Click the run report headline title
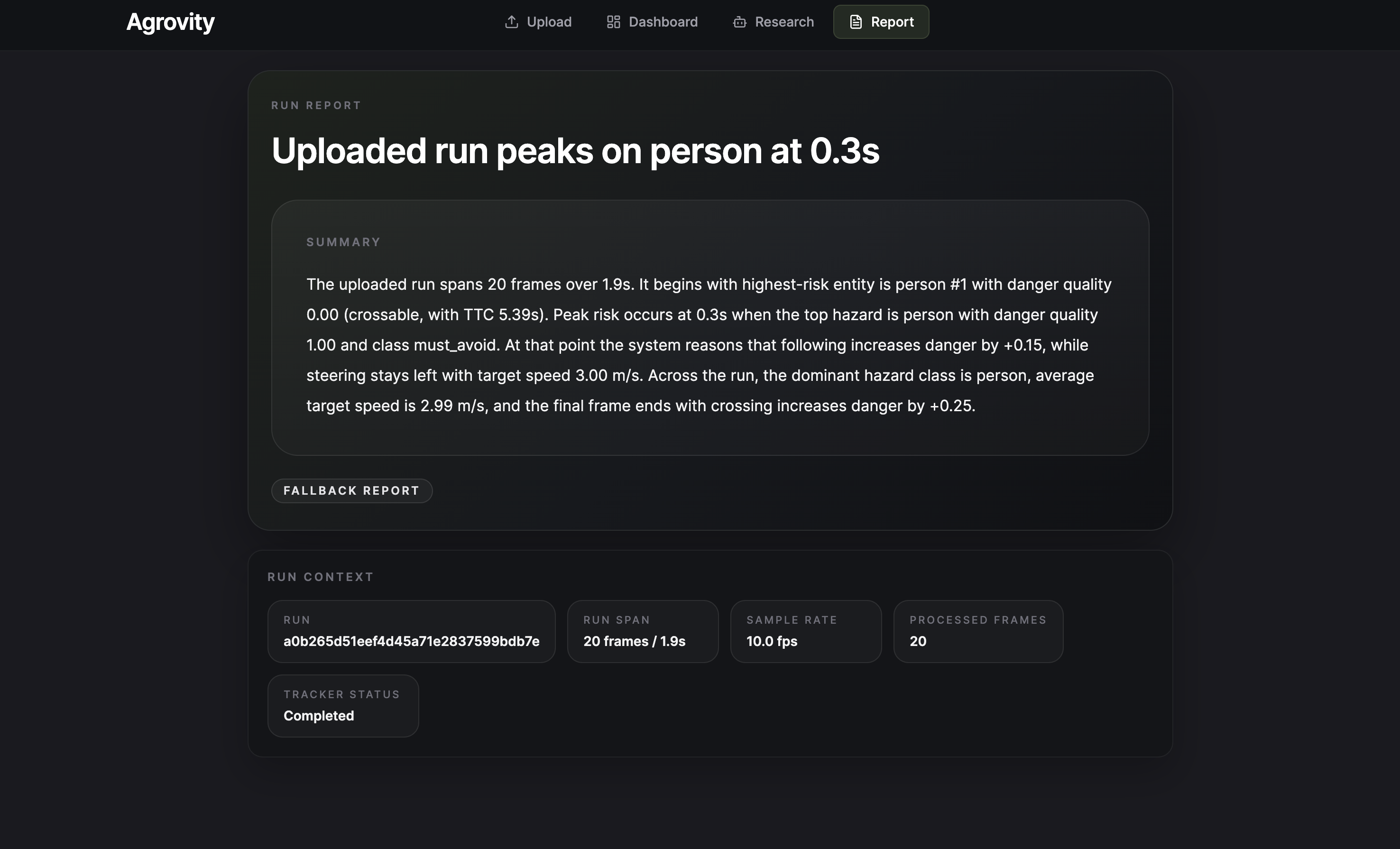 pyautogui.click(x=575, y=151)
